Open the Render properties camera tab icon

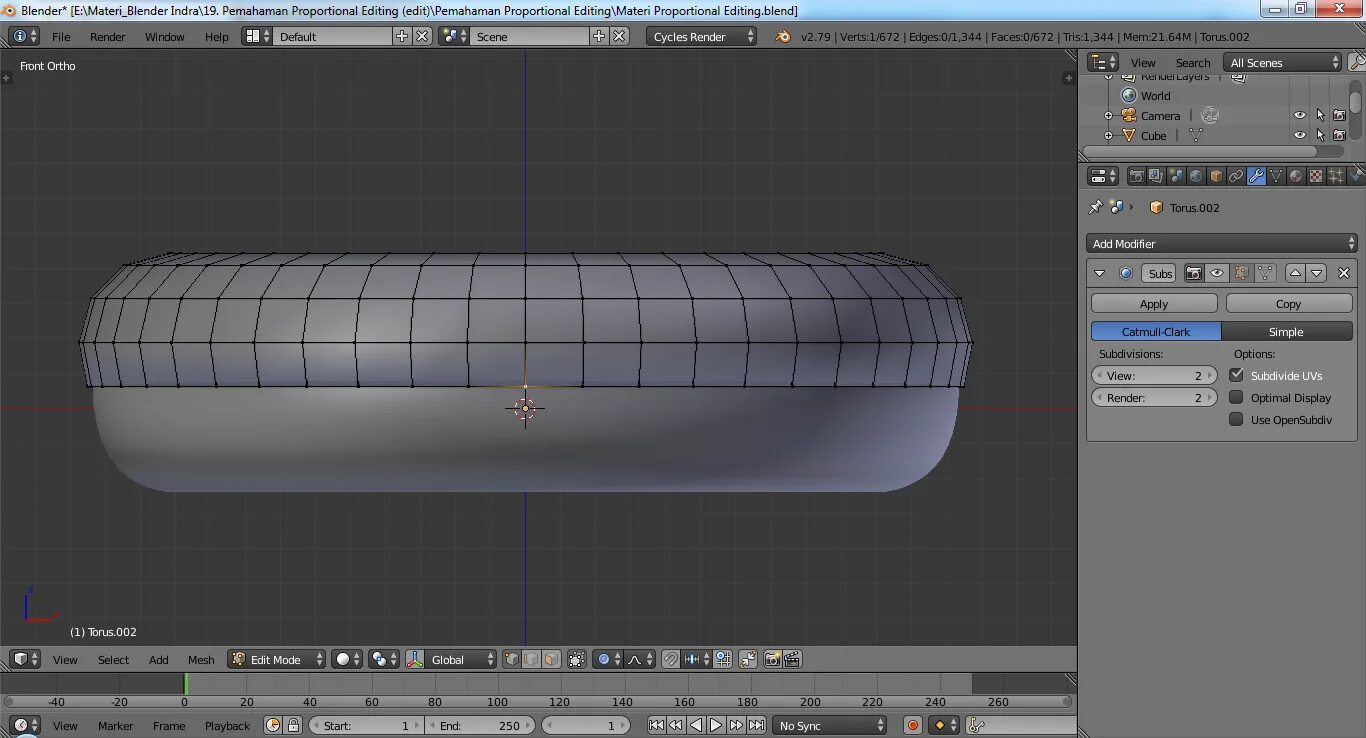coord(1137,176)
